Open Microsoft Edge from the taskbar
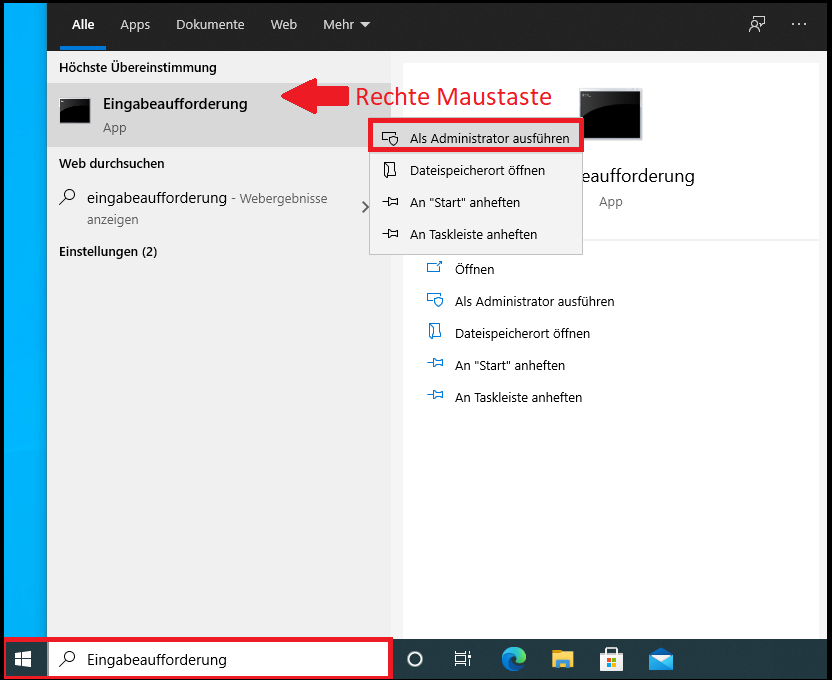Screen dimensions: 832x680 (513, 659)
